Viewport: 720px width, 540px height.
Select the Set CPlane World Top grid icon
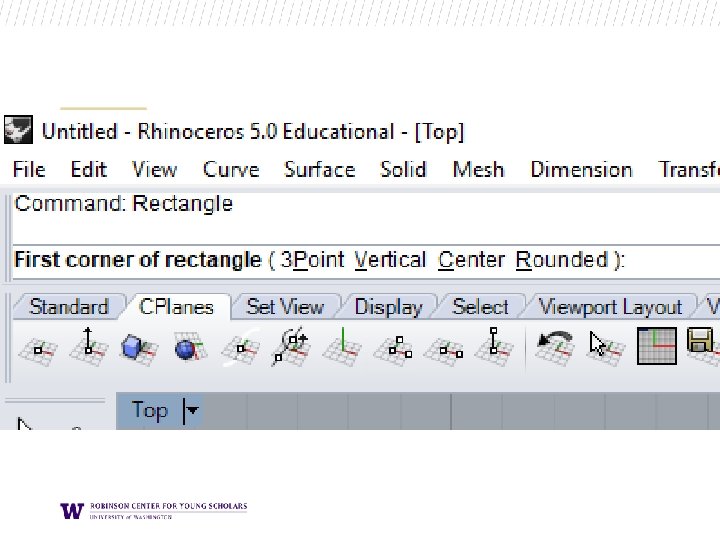pyautogui.click(x=657, y=346)
